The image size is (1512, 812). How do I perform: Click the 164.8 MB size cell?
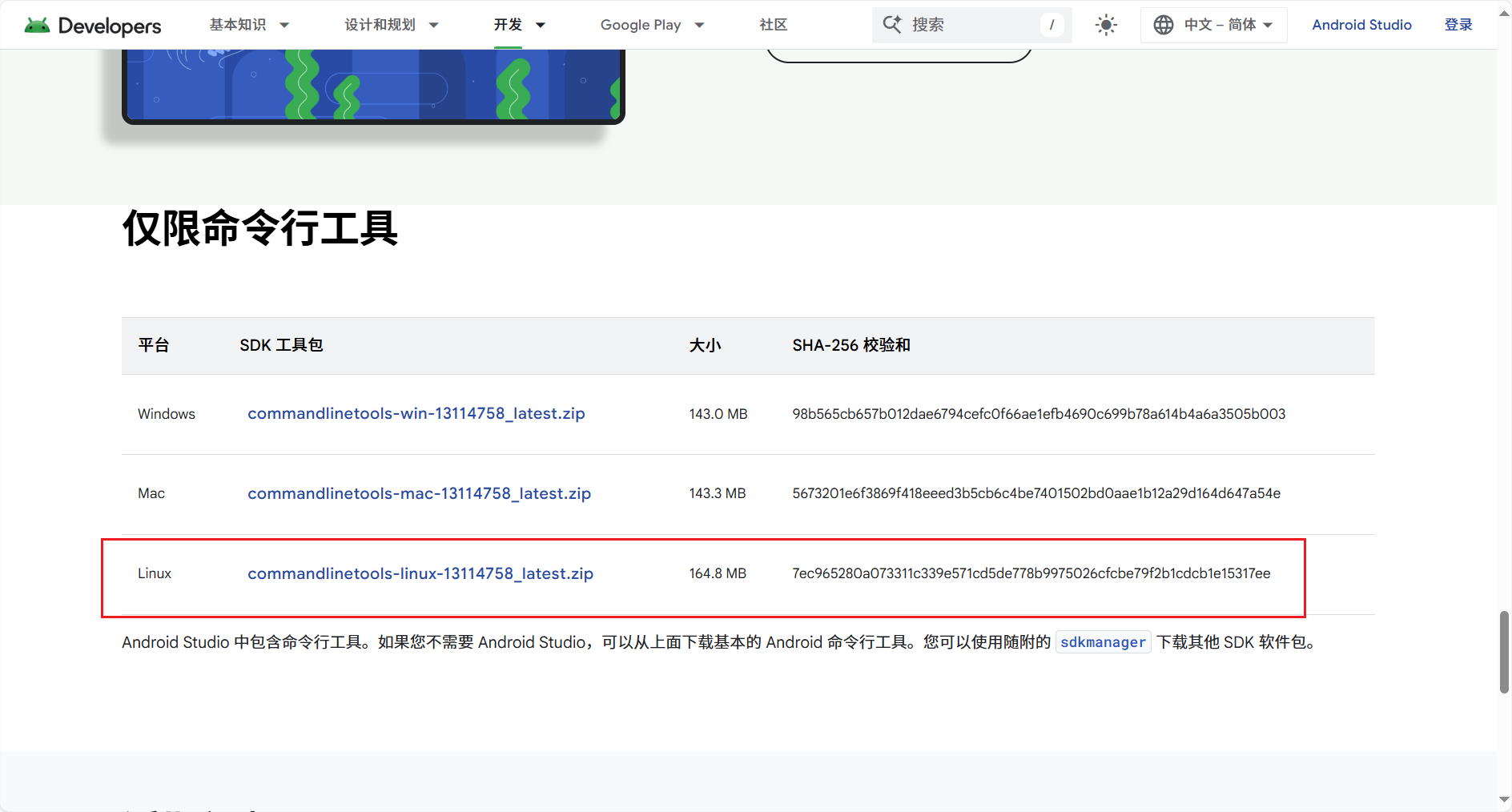pos(718,573)
